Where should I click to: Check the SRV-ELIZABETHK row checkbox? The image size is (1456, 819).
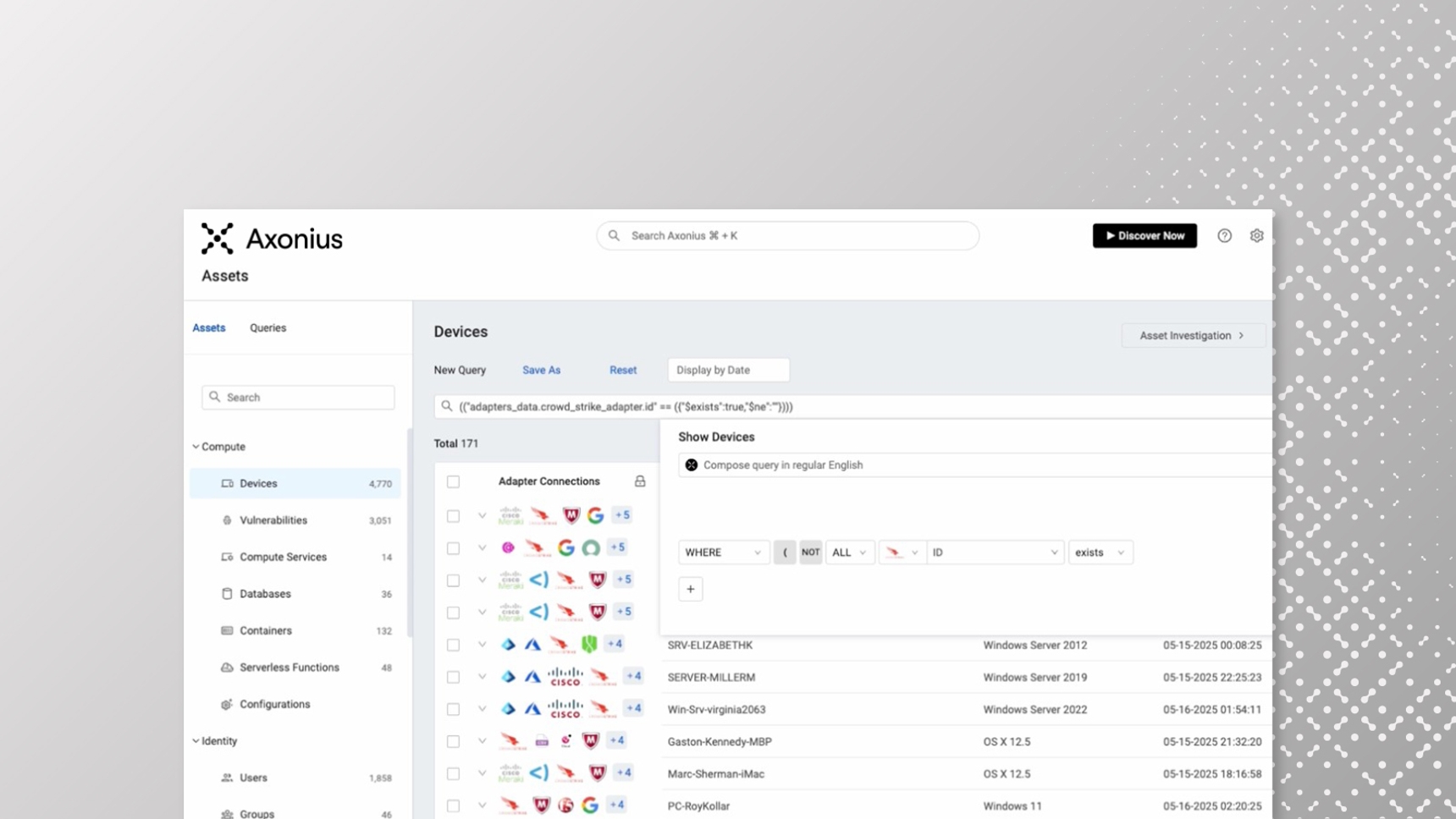tap(454, 645)
